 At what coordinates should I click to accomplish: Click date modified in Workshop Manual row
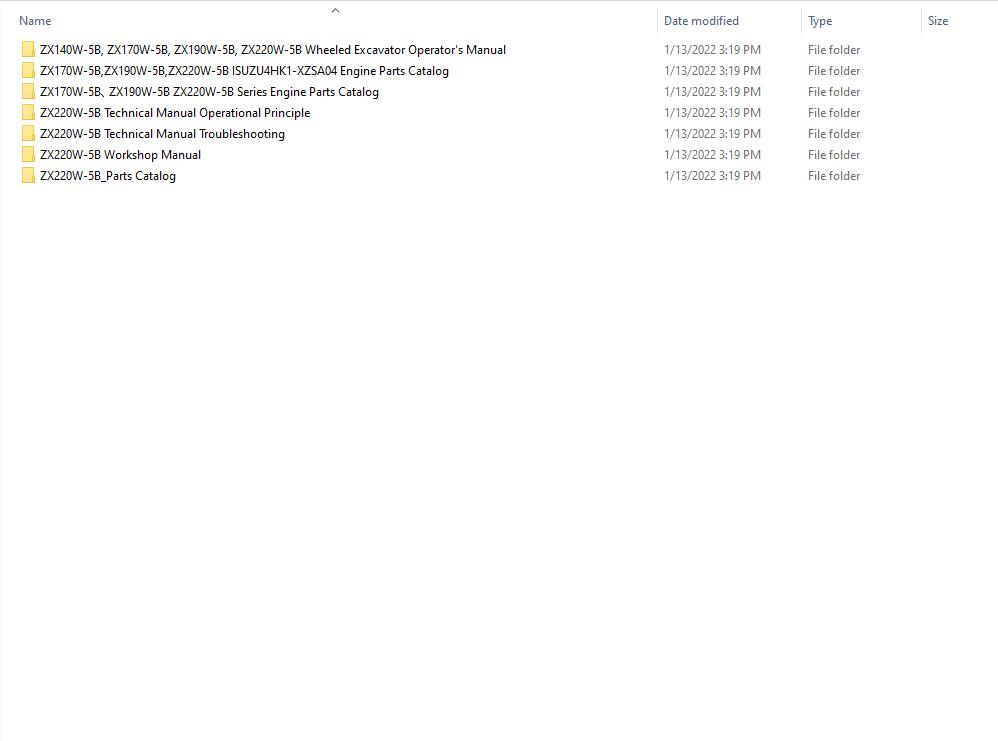pyautogui.click(x=712, y=155)
